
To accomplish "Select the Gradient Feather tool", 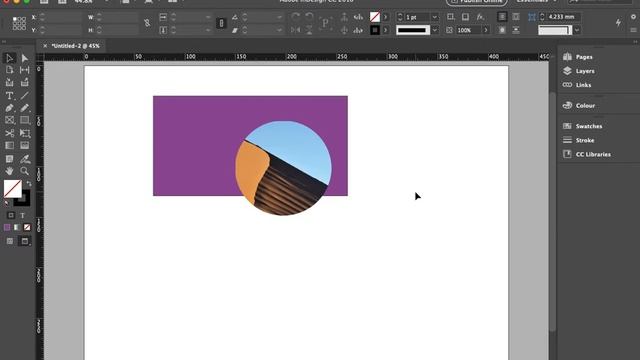I will point(24,145).
